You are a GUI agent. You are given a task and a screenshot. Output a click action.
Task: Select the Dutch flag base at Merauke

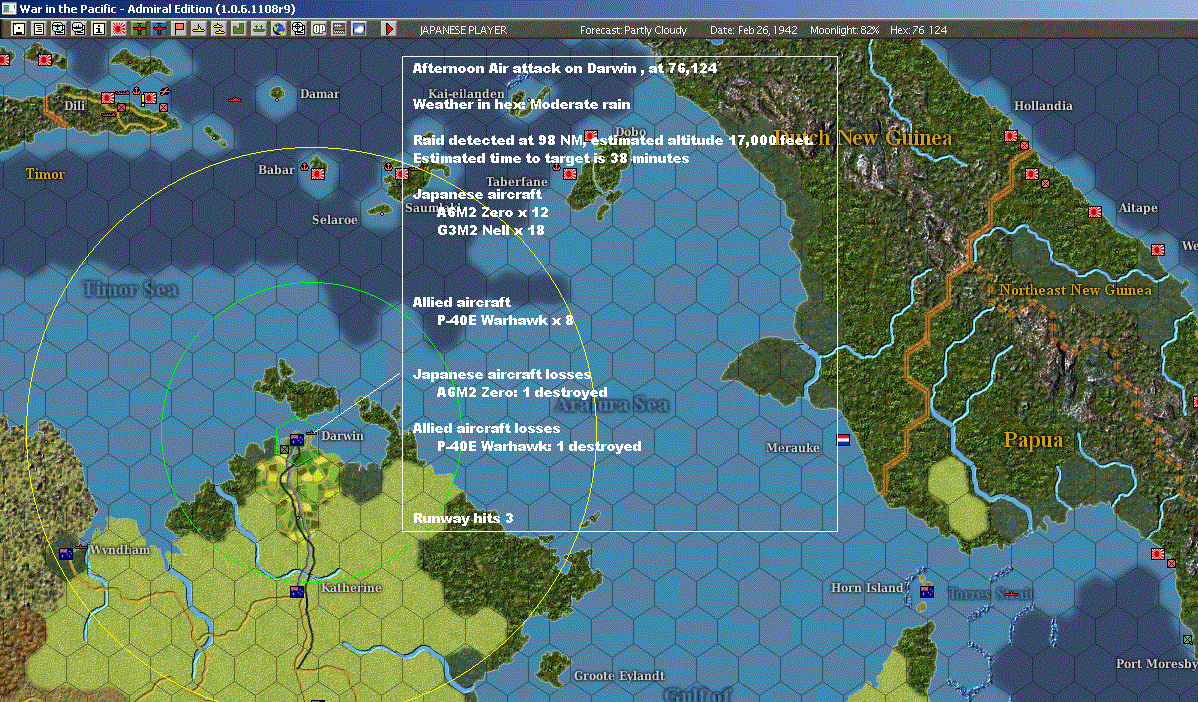(843, 440)
